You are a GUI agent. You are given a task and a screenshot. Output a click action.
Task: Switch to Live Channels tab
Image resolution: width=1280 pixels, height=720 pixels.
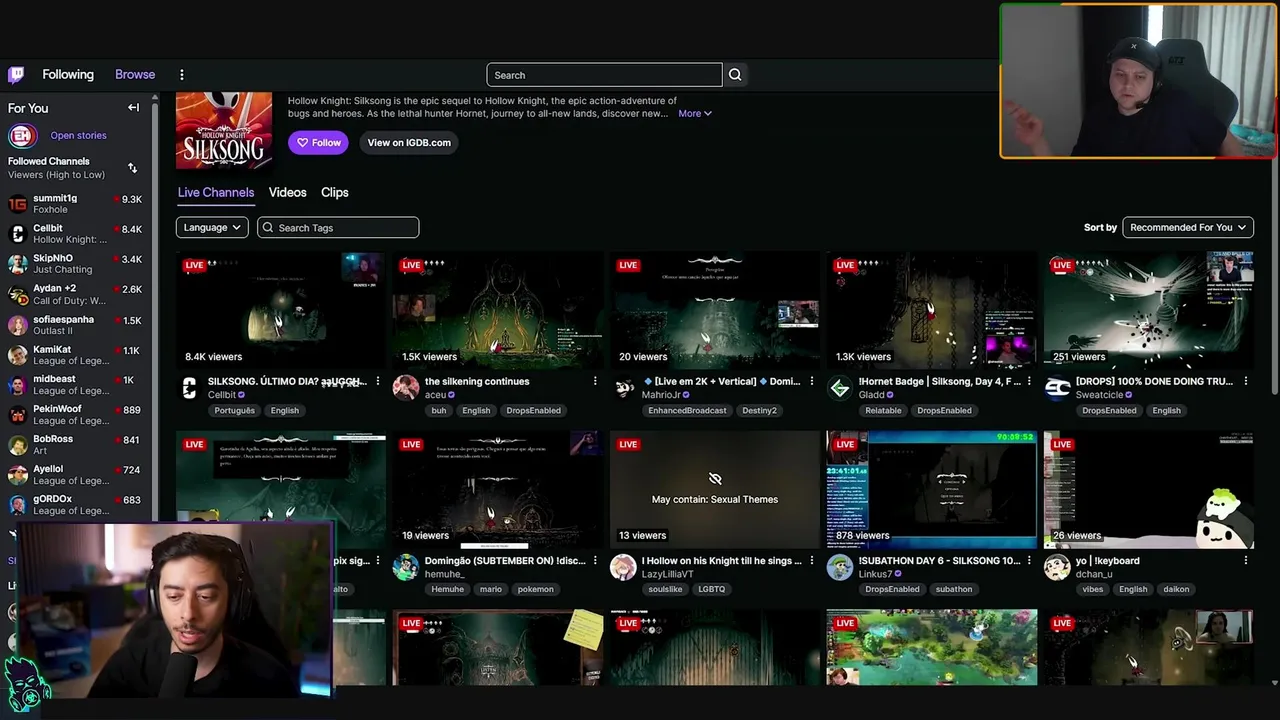click(216, 193)
